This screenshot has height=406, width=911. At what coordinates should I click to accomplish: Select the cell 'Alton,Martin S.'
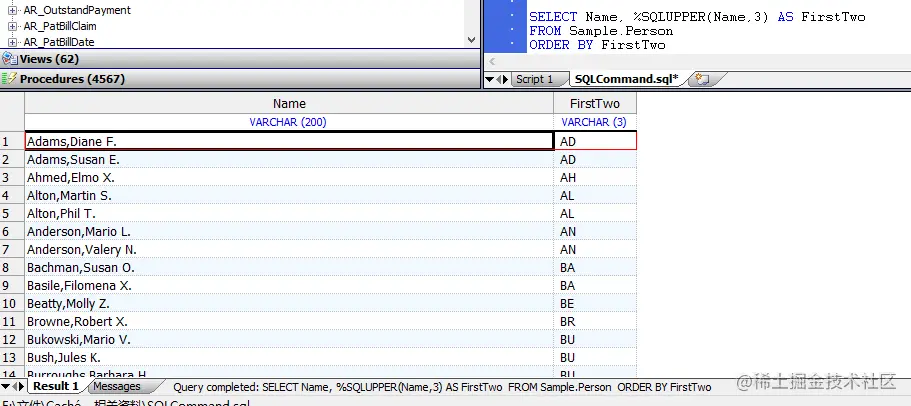coord(289,196)
